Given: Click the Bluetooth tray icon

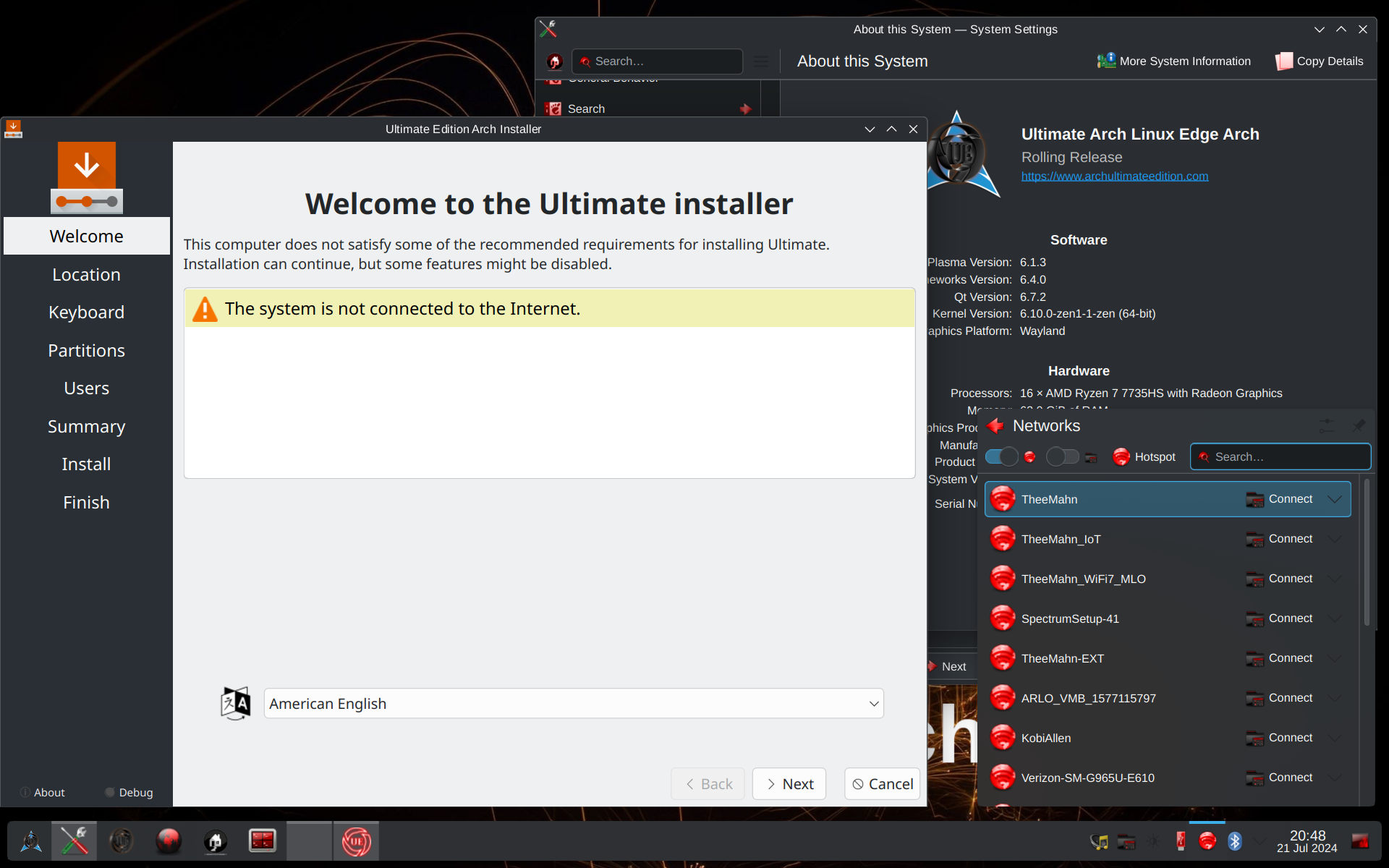Looking at the screenshot, I should tap(1235, 841).
